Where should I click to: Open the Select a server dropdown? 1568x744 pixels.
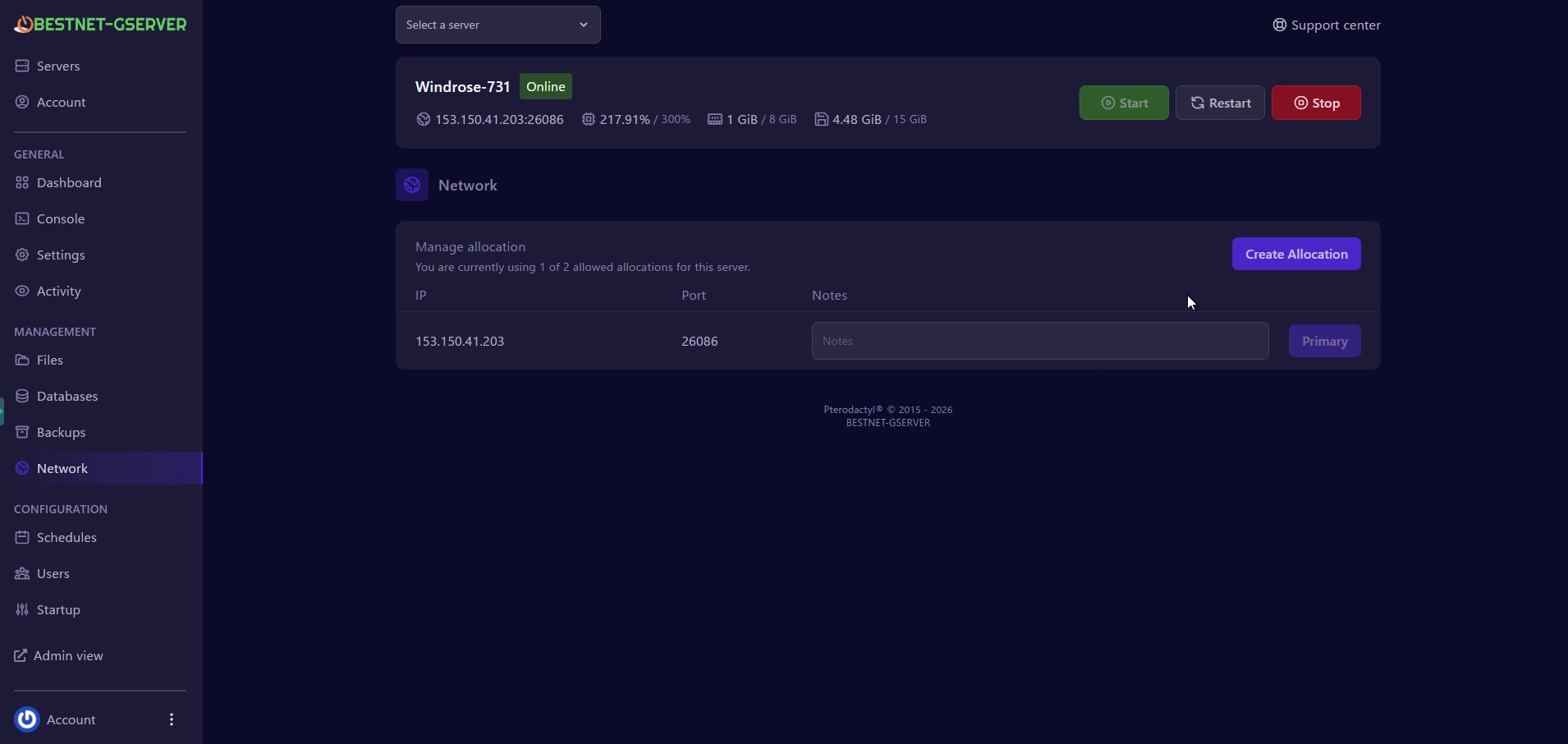pyautogui.click(x=497, y=25)
